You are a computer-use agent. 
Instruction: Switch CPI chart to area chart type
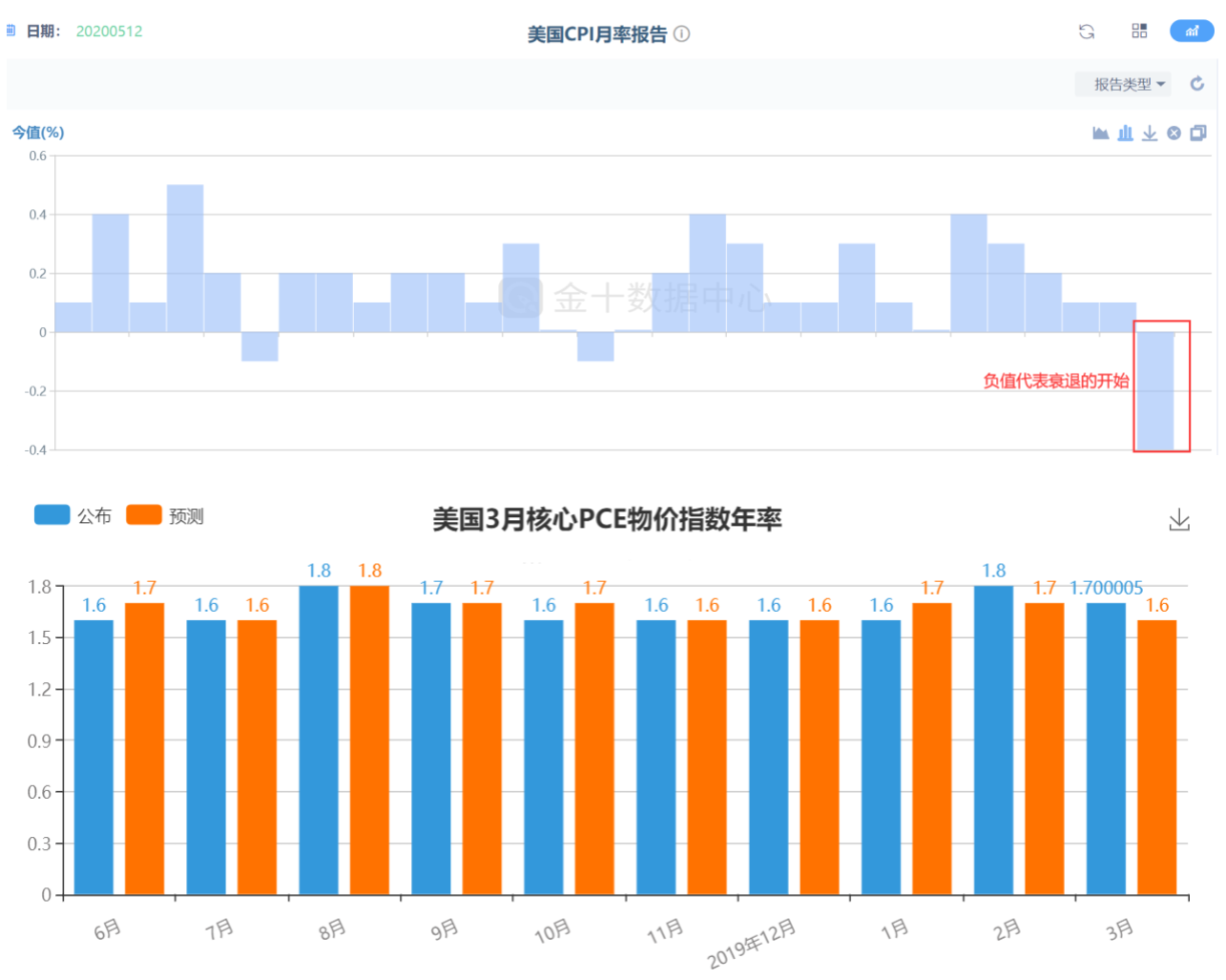[x=1101, y=133]
